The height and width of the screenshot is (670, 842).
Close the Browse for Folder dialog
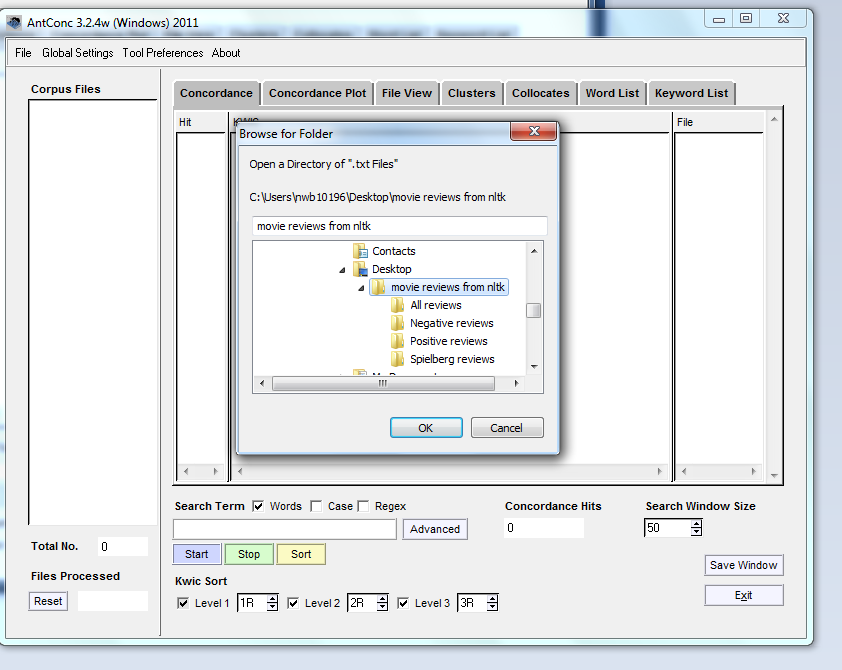pyautogui.click(x=532, y=132)
